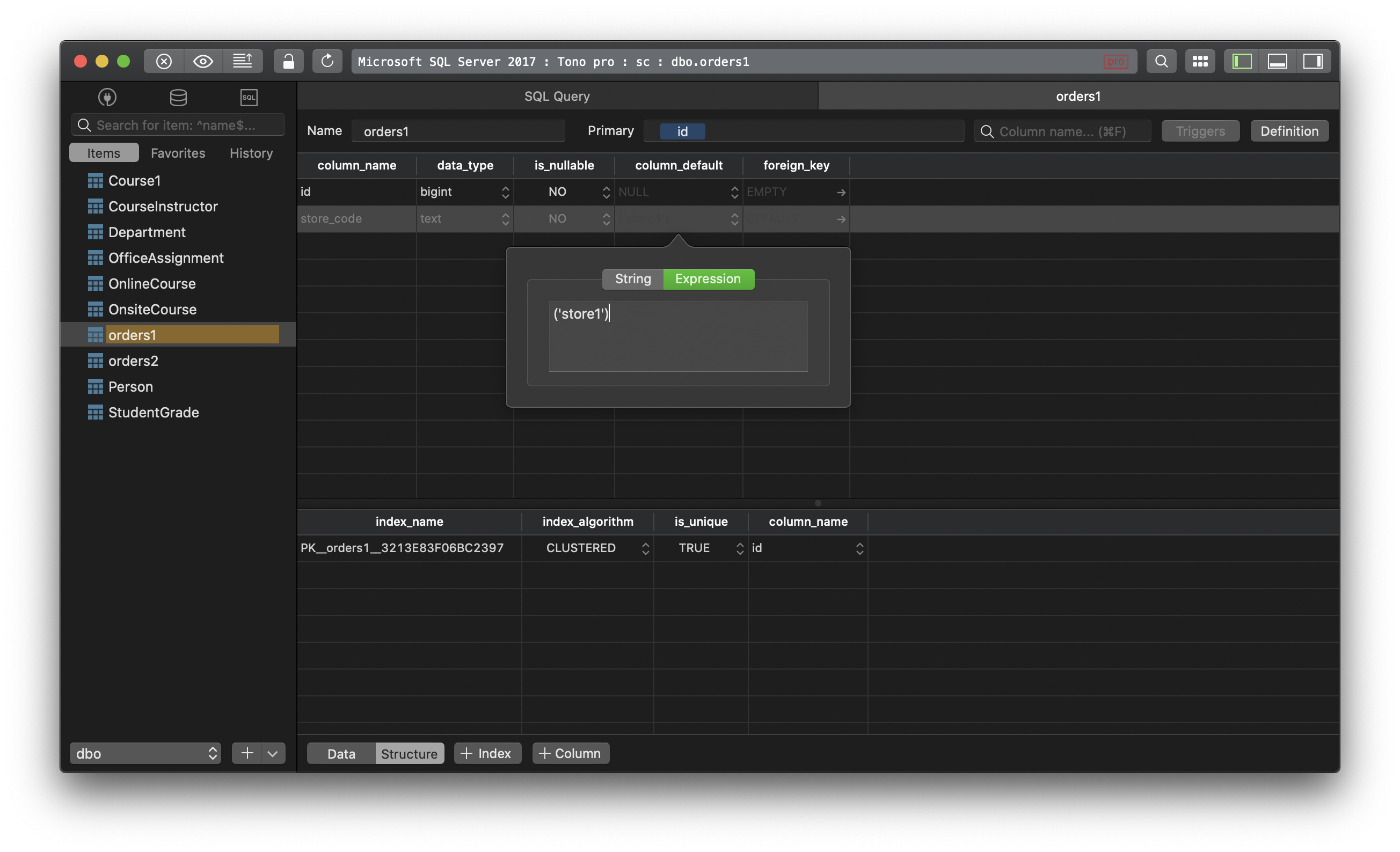Switch to the orders1 table tab
The height and width of the screenshot is (852, 1400).
(x=1079, y=95)
